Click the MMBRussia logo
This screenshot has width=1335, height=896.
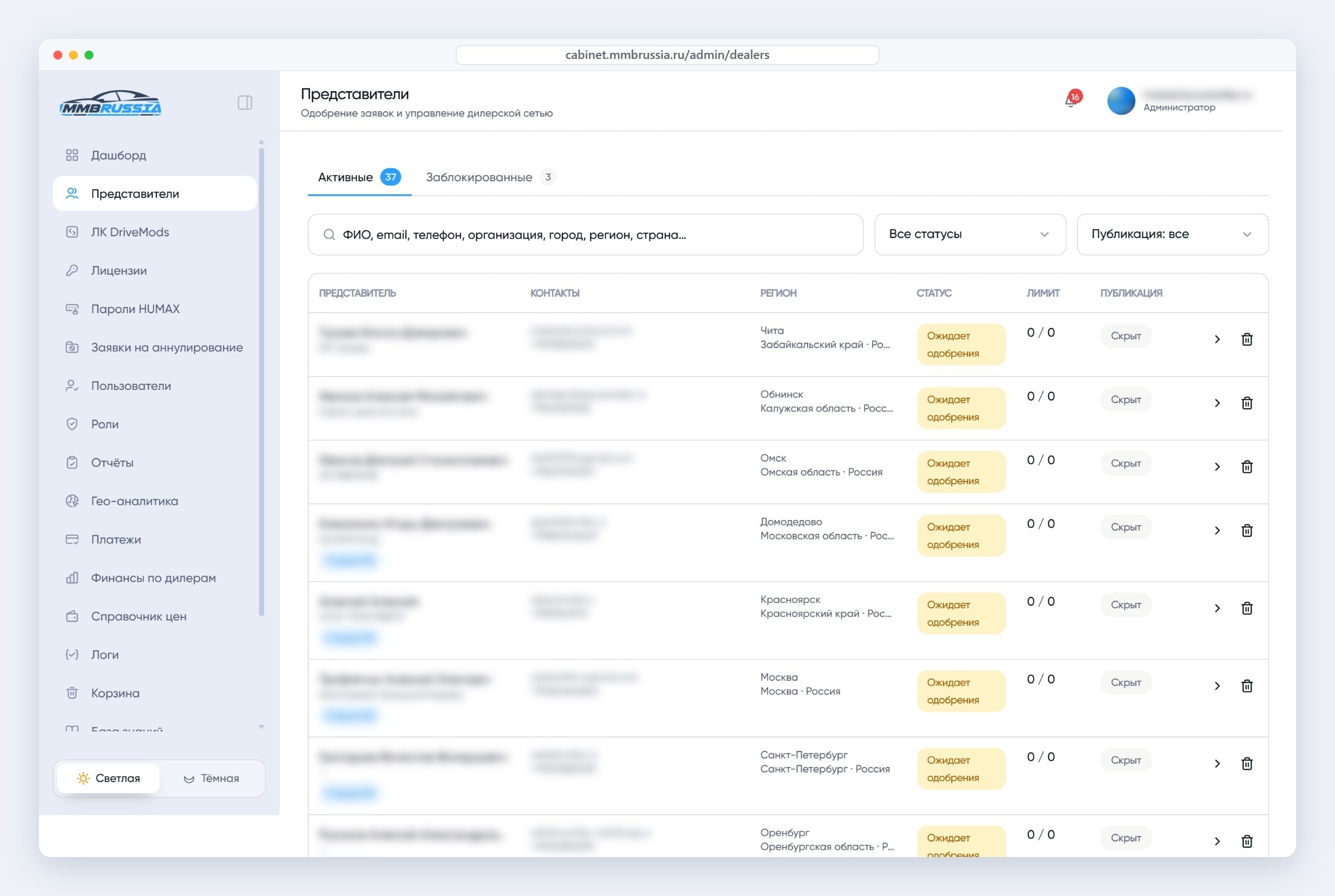click(111, 103)
